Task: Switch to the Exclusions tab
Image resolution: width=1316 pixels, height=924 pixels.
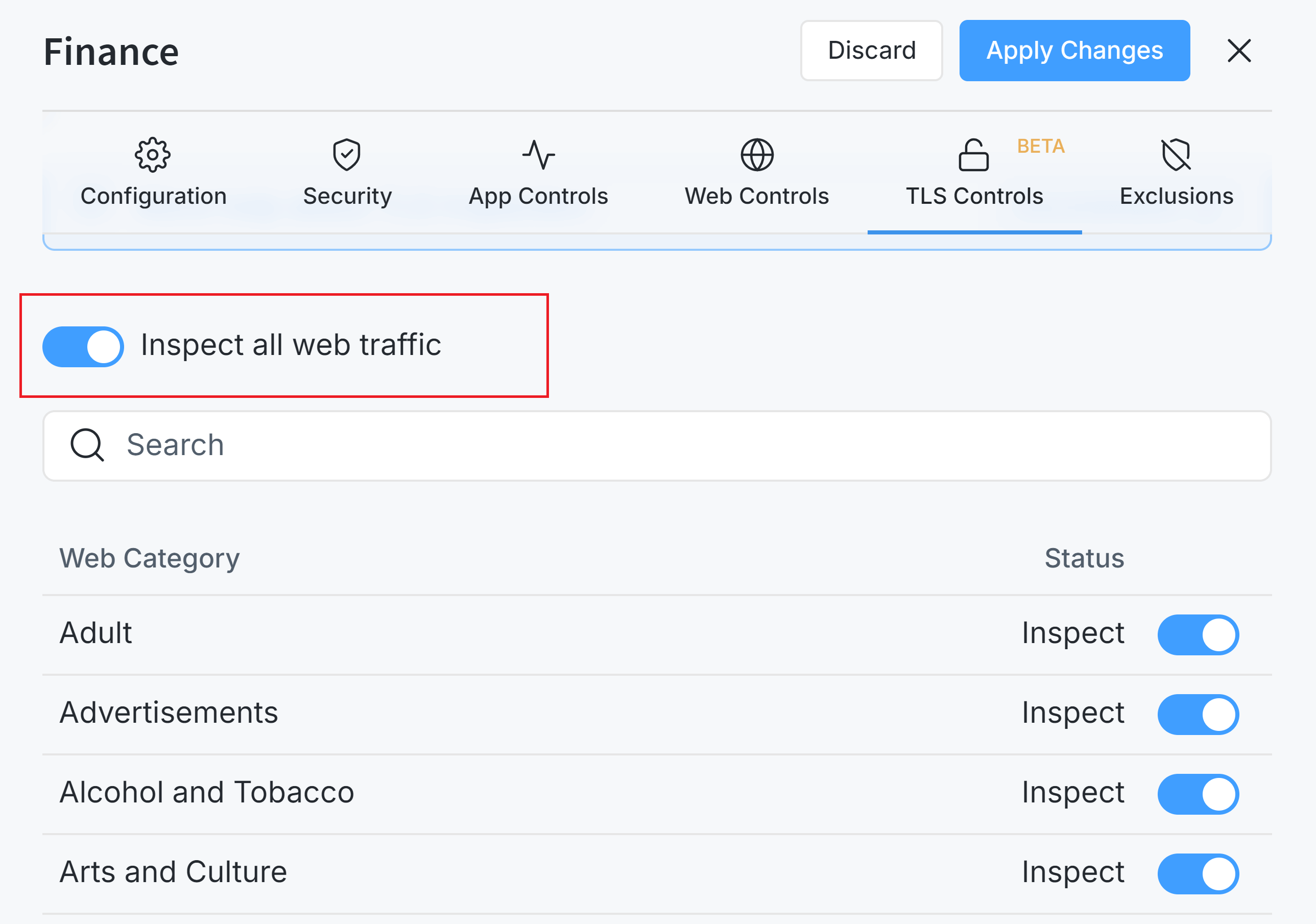Action: 1176,196
